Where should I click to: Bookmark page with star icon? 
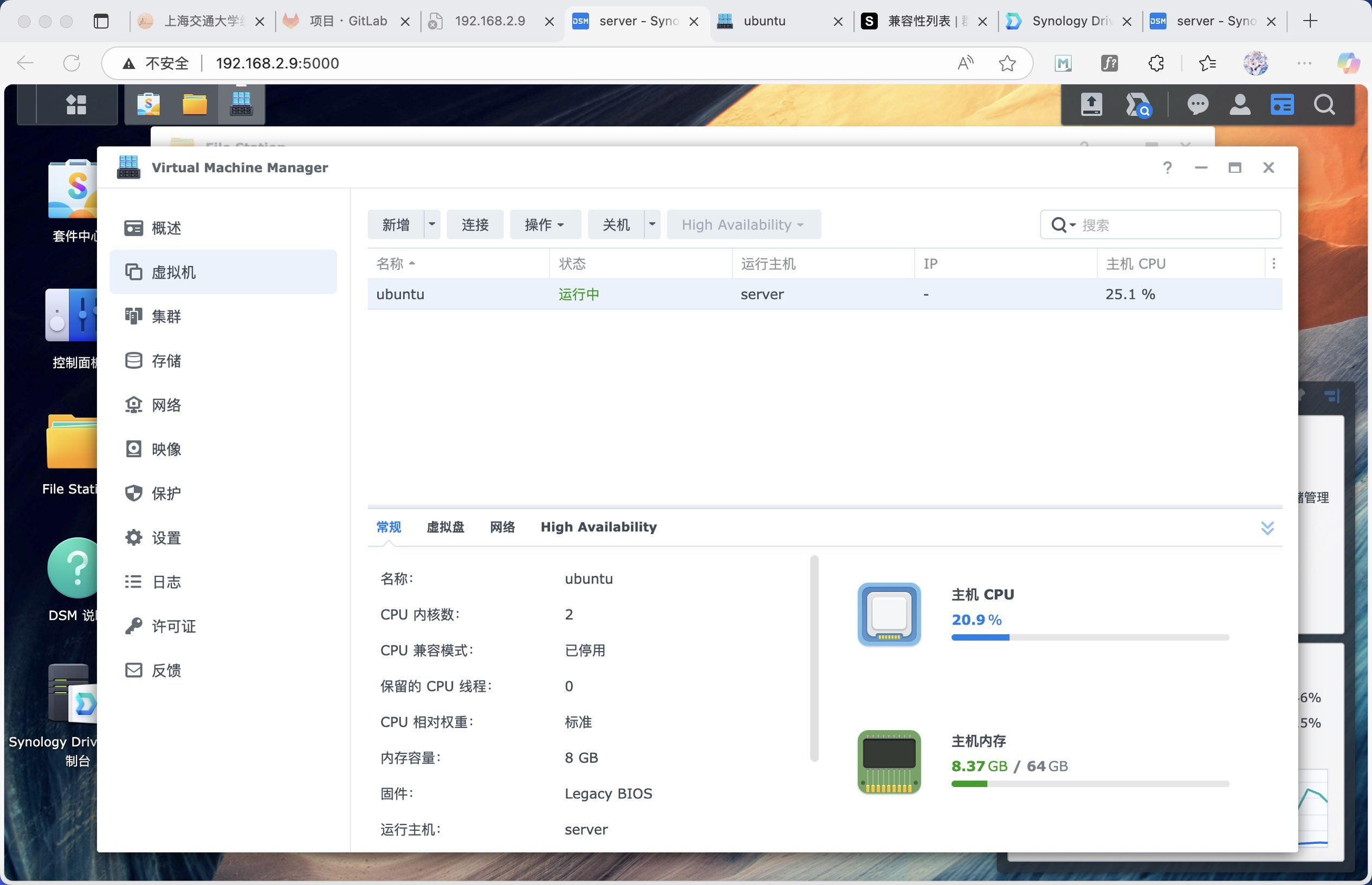click(x=1007, y=63)
